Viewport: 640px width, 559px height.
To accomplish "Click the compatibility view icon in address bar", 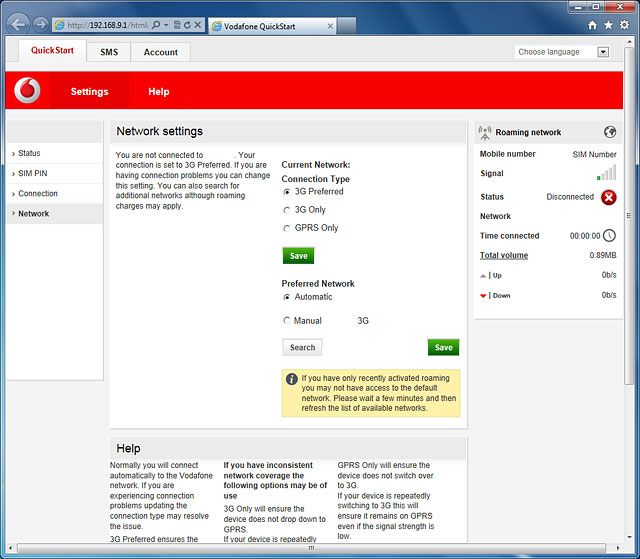I will (177, 25).
